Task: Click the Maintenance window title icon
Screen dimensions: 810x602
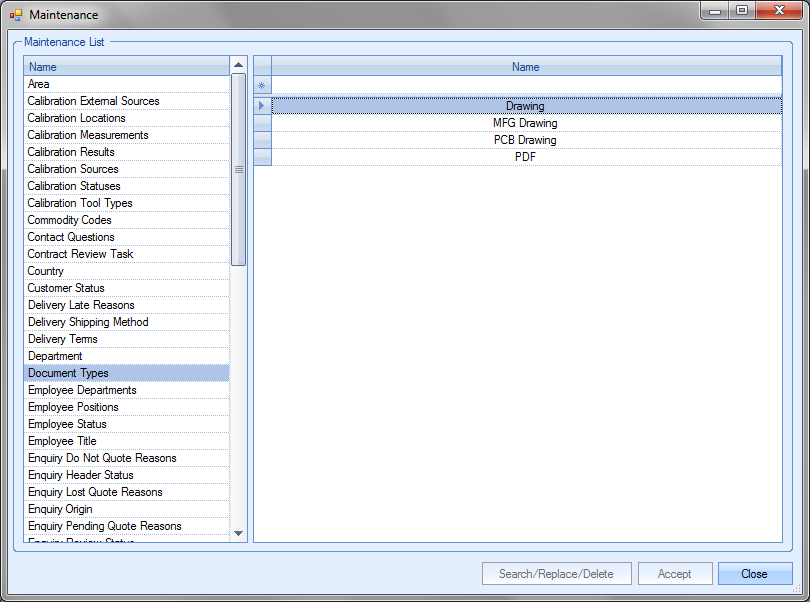Action: click(x=15, y=15)
